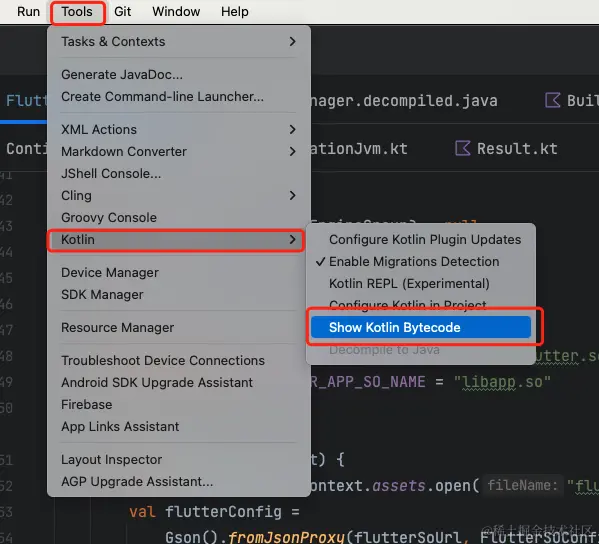Toggle Enable Migrations Detection

pos(421,262)
